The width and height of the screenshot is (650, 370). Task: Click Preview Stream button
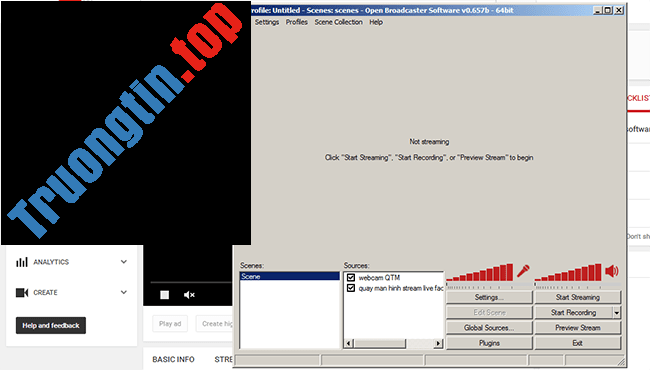pyautogui.click(x=577, y=328)
